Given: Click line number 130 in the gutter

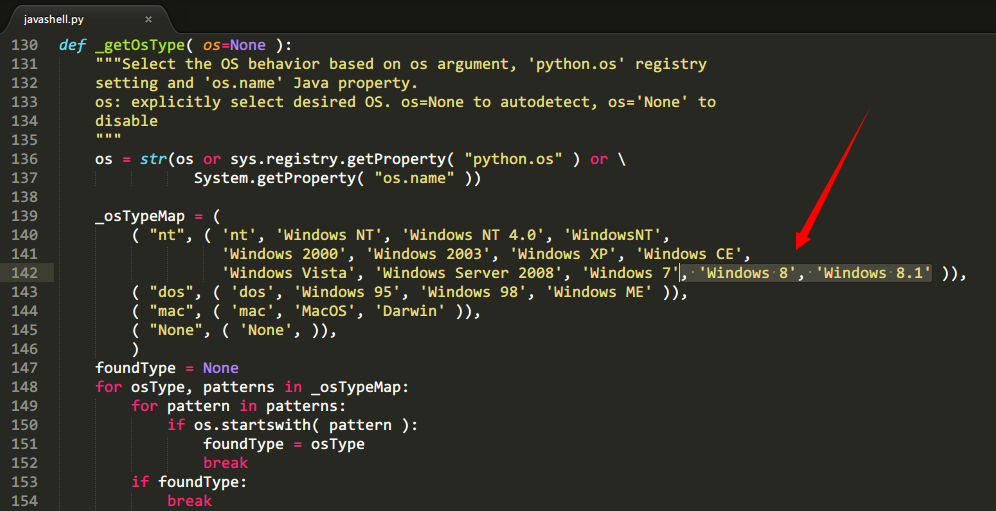Looking at the screenshot, I should pos(24,45).
